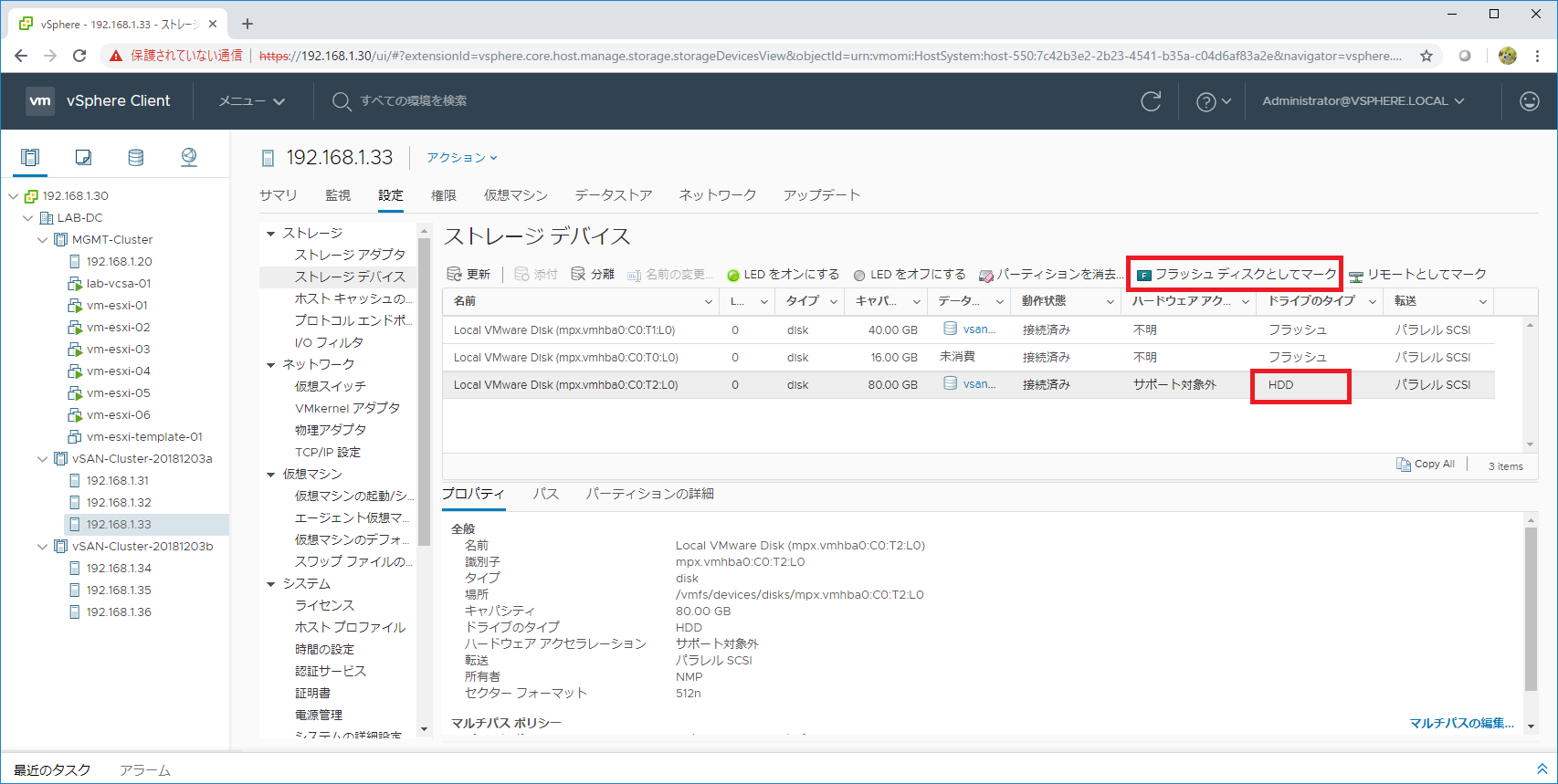Open the 名前 column filter dropdown

point(708,301)
